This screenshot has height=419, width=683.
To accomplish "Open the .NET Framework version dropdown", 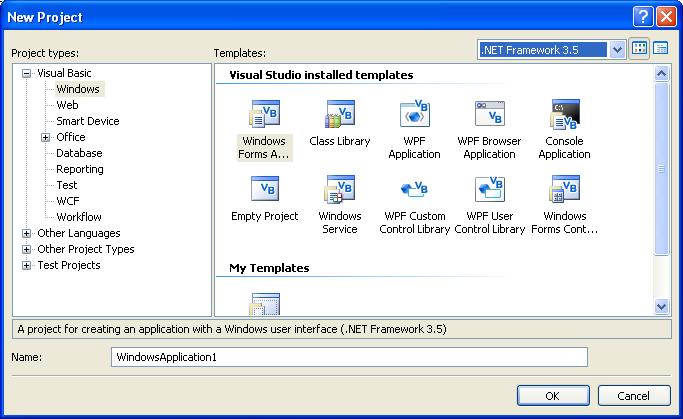I will tap(617, 50).
